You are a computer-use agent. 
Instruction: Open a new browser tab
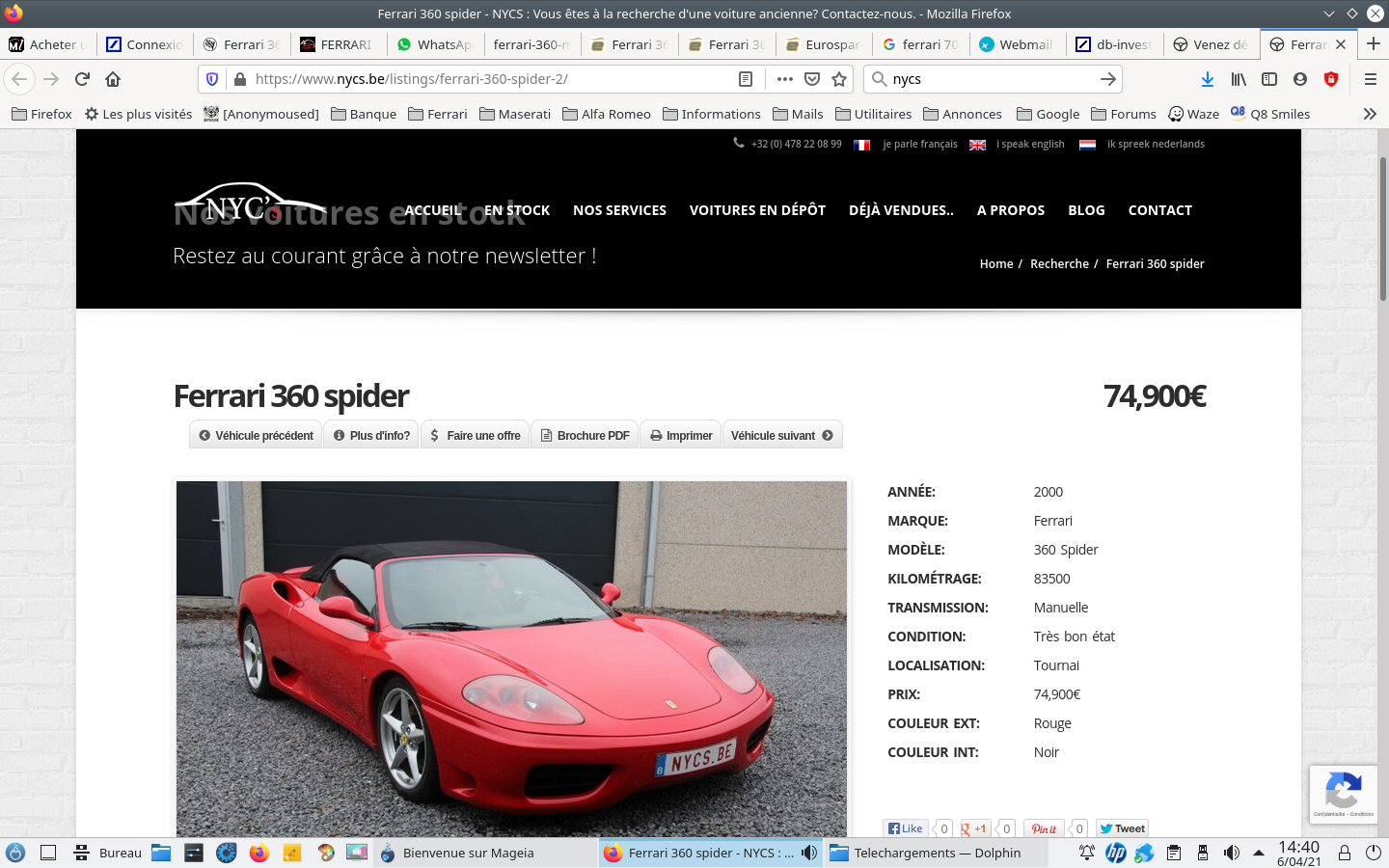click(1374, 43)
